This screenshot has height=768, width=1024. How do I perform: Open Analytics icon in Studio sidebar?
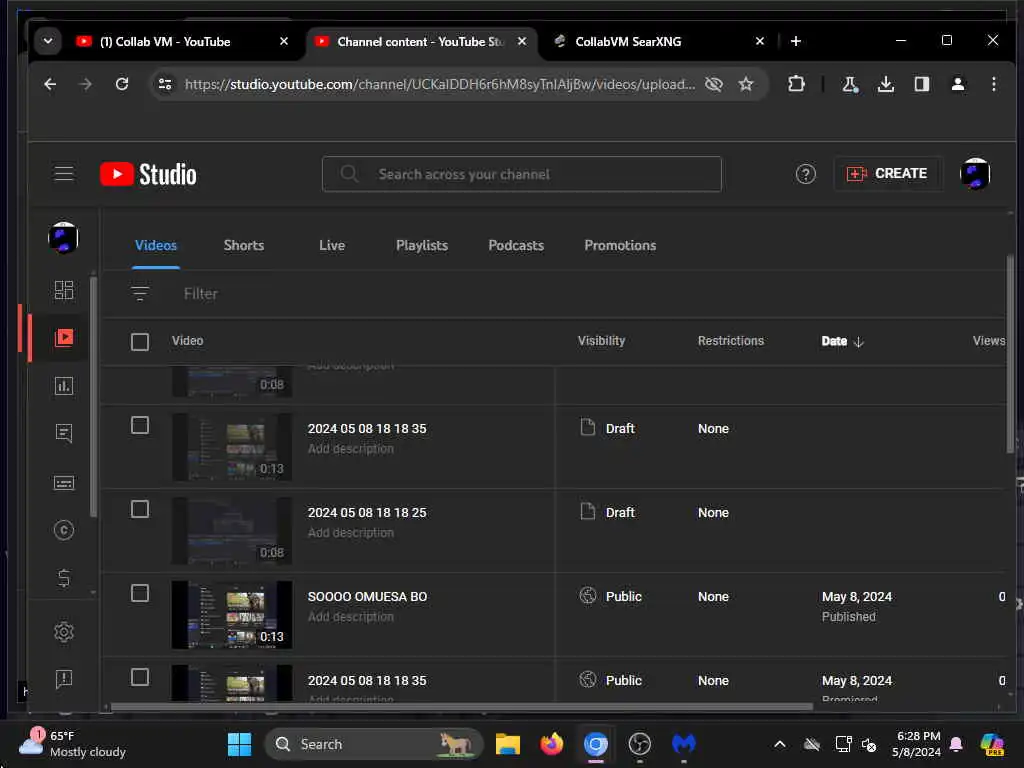[x=63, y=386]
